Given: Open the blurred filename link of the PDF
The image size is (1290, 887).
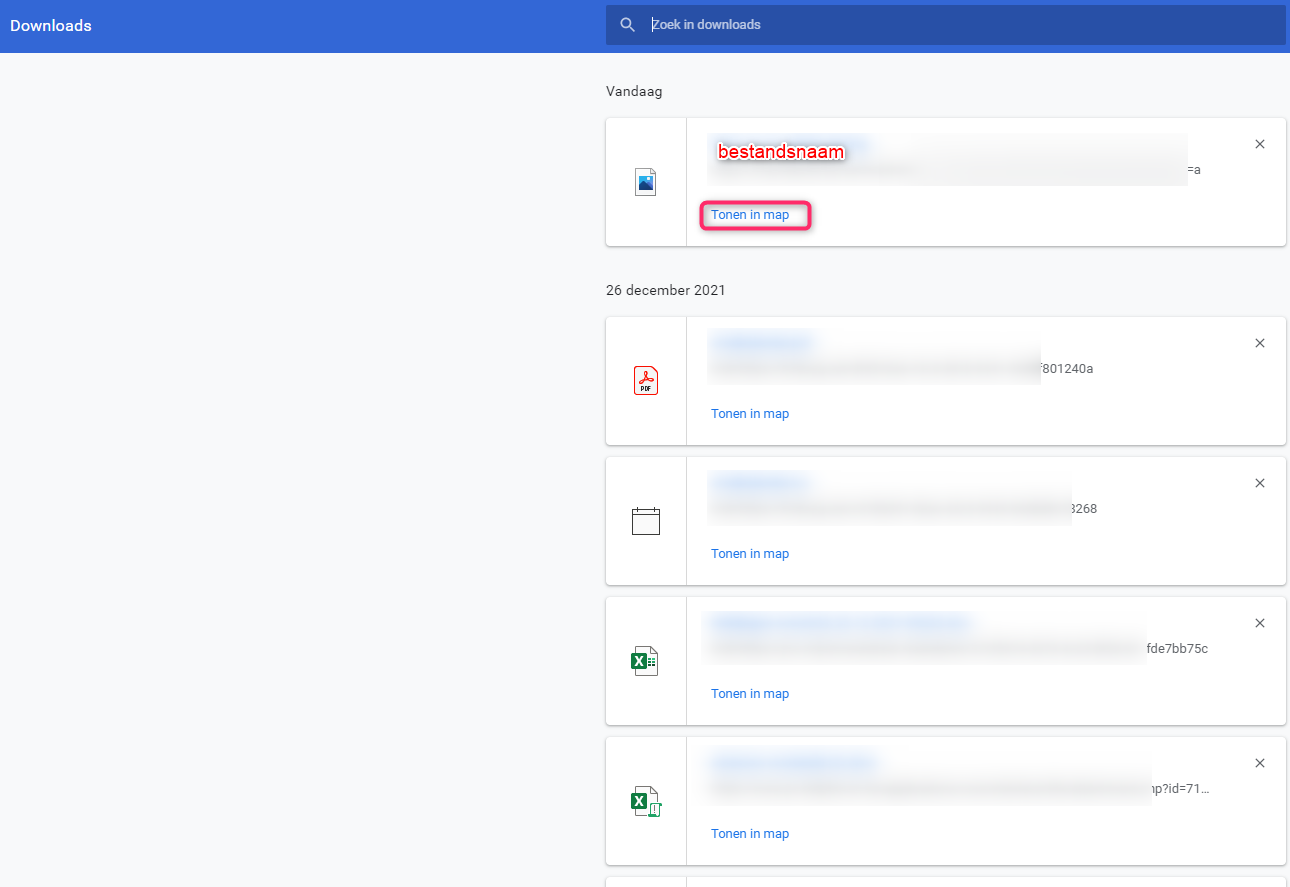Looking at the screenshot, I should pyautogui.click(x=762, y=343).
